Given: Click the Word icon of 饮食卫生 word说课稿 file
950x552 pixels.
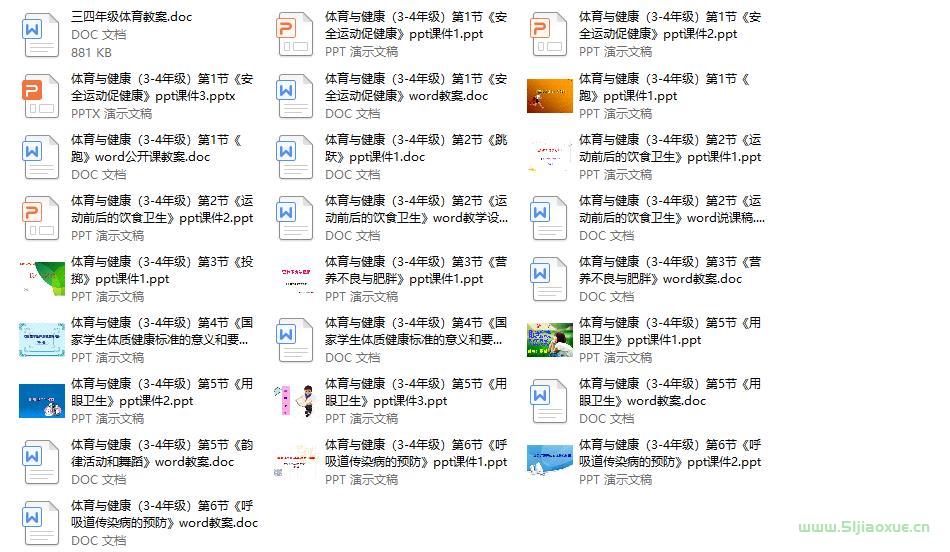Looking at the screenshot, I should tap(550, 218).
